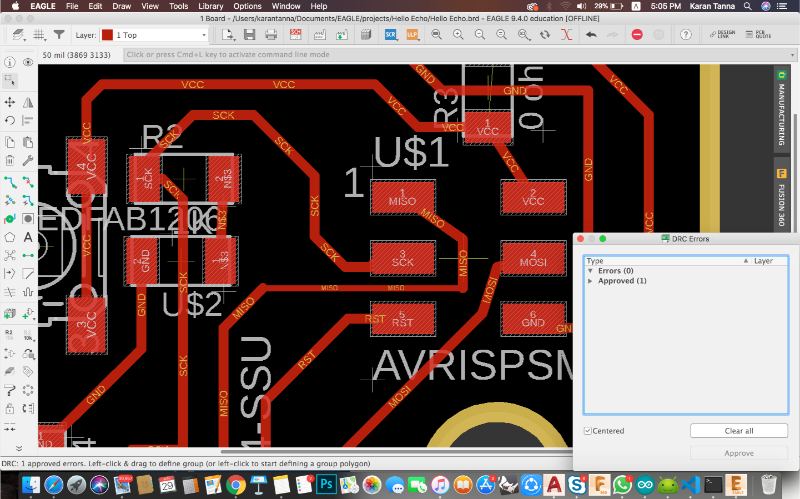Open the Options menu
Viewport: 800px width, 499px height.
[247, 6]
